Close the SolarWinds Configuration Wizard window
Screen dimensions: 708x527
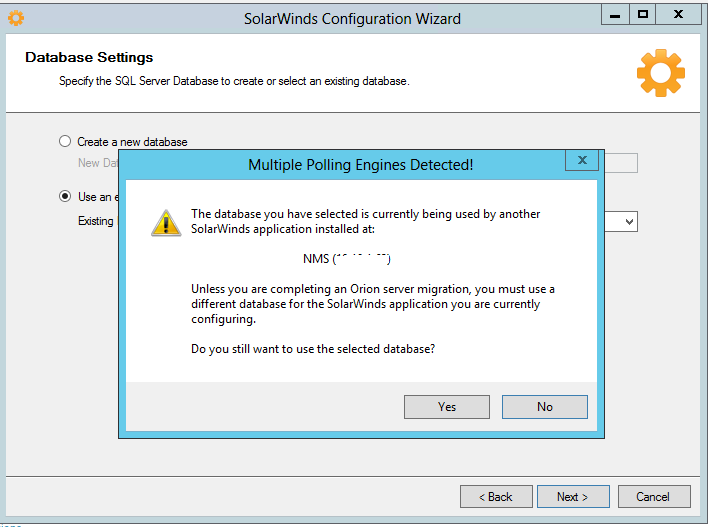click(678, 15)
